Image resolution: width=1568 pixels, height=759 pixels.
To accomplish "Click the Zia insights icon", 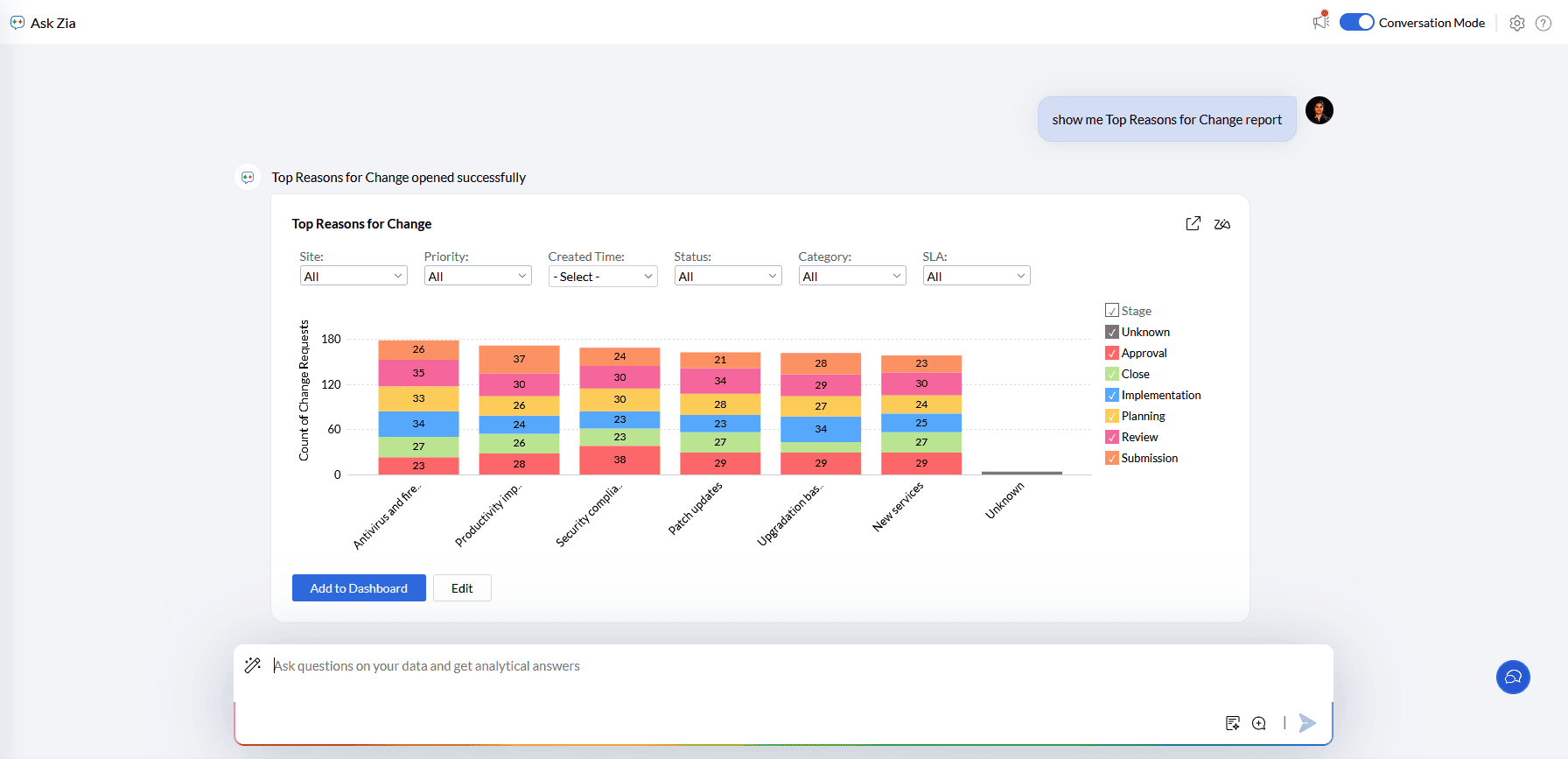I will pyautogui.click(x=1222, y=224).
